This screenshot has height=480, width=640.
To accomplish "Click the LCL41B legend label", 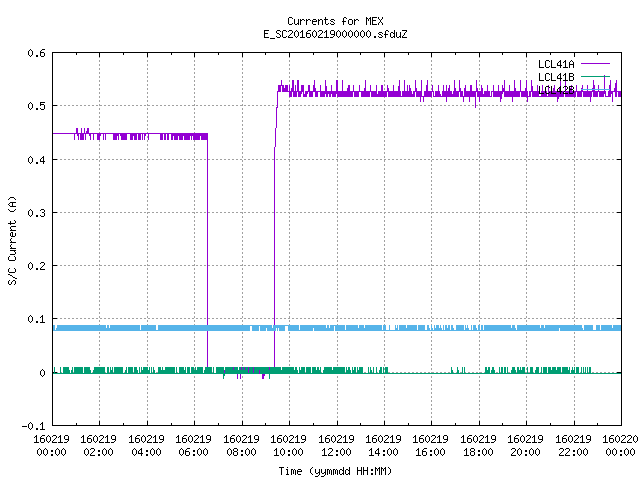I will coord(556,77).
